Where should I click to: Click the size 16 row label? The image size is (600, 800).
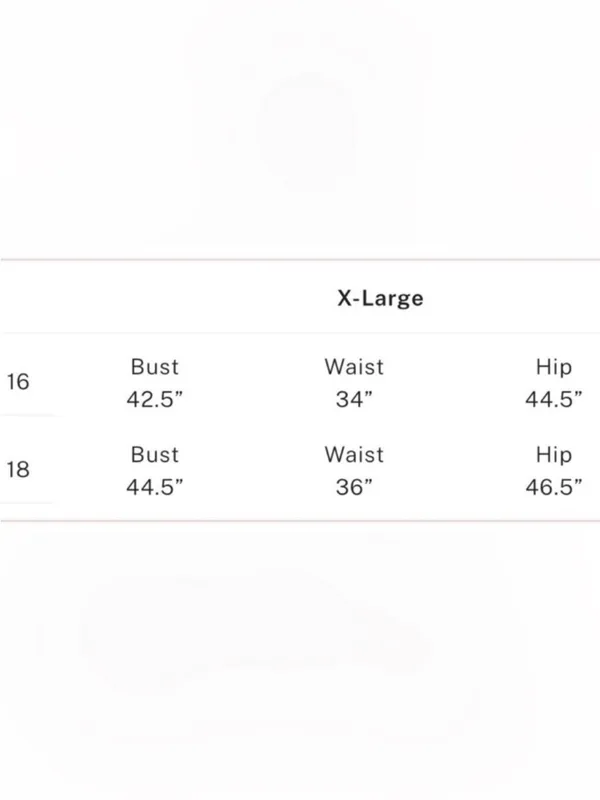[18, 382]
